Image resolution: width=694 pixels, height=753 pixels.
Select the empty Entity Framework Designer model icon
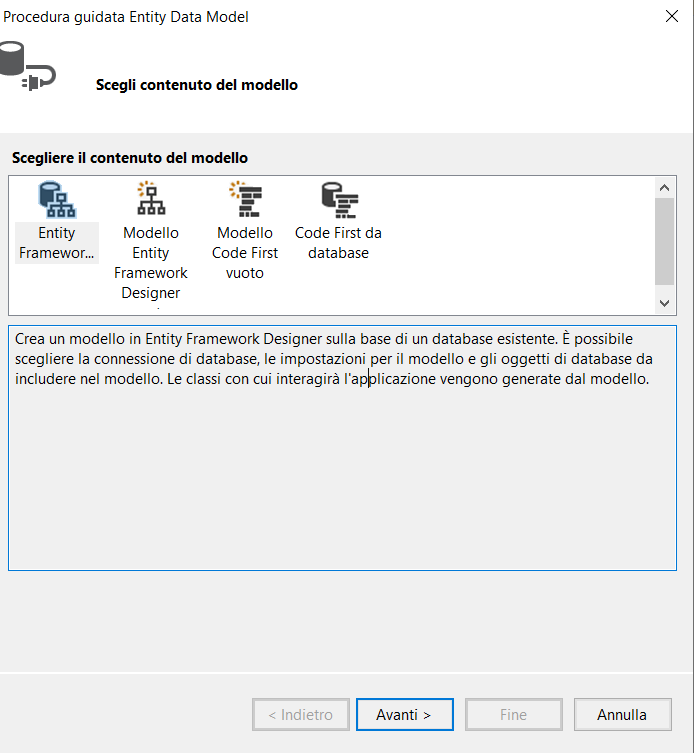(151, 200)
